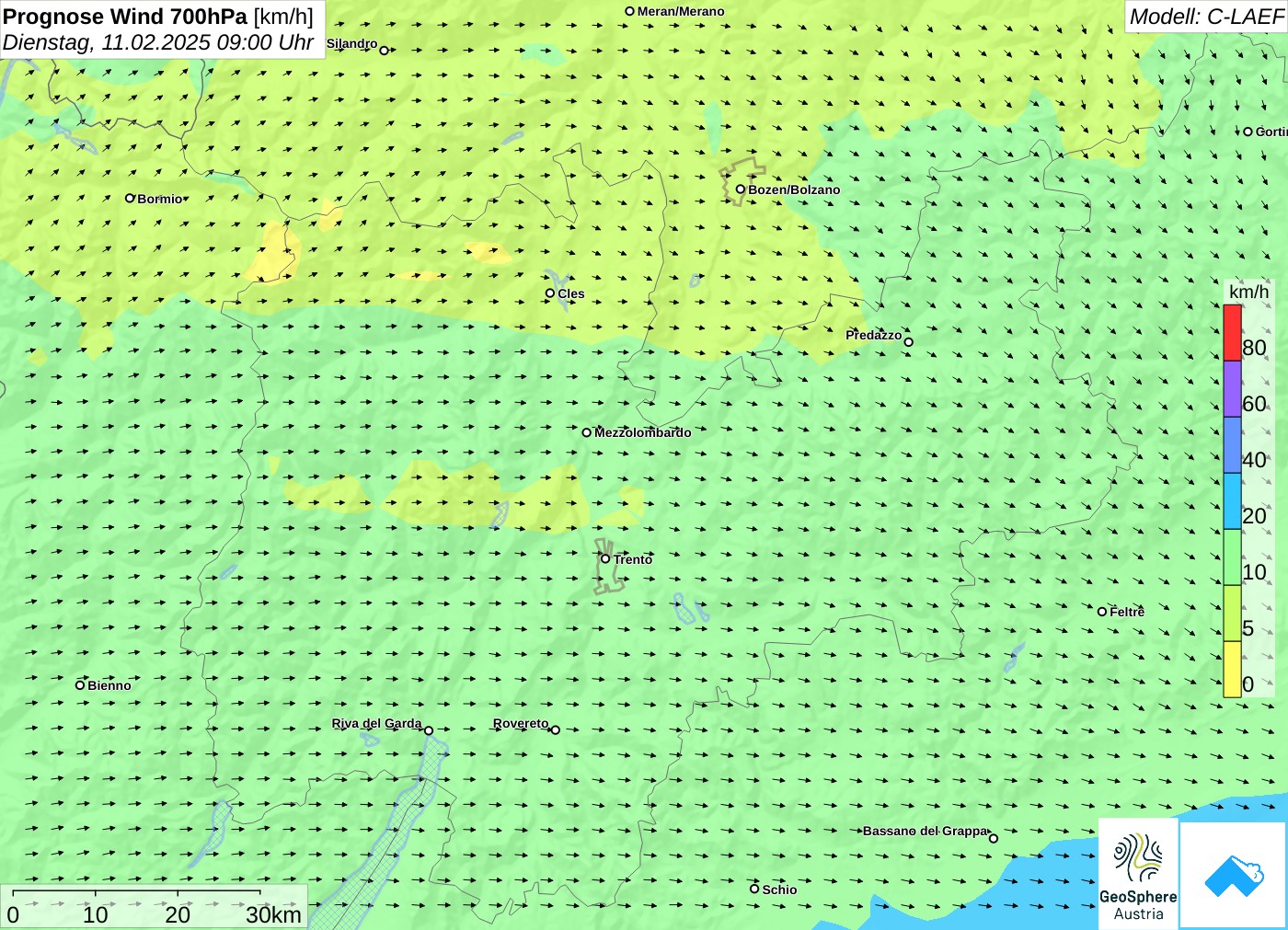Screen dimensions: 1288x930
Task: Select the Bozen/Bolzano city marker
Action: [741, 189]
